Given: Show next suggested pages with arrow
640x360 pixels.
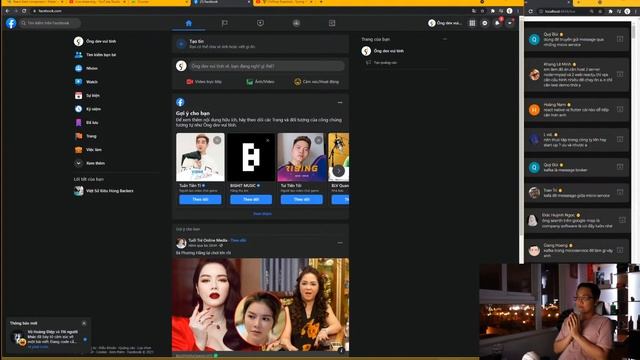Looking at the screenshot, I should pos(338,171).
